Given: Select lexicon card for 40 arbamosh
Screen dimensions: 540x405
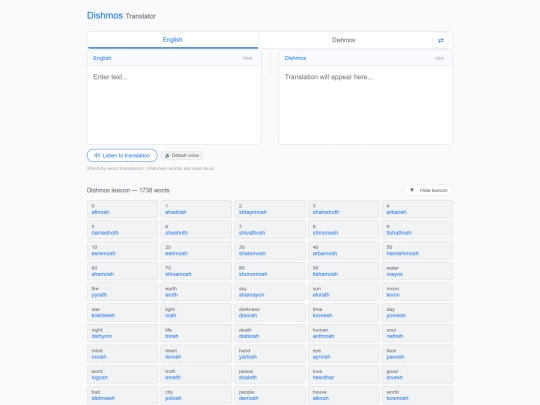Looking at the screenshot, I should (x=344, y=250).
